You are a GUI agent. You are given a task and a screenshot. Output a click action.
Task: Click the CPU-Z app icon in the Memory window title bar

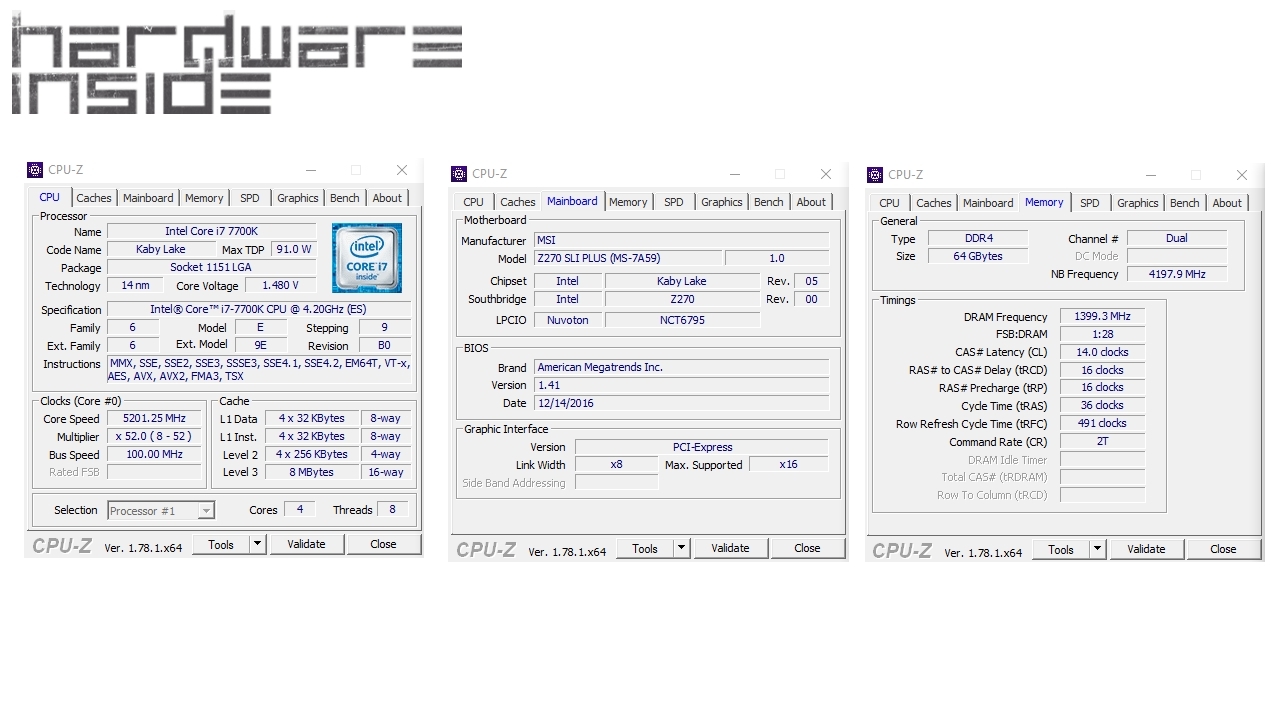(875, 175)
